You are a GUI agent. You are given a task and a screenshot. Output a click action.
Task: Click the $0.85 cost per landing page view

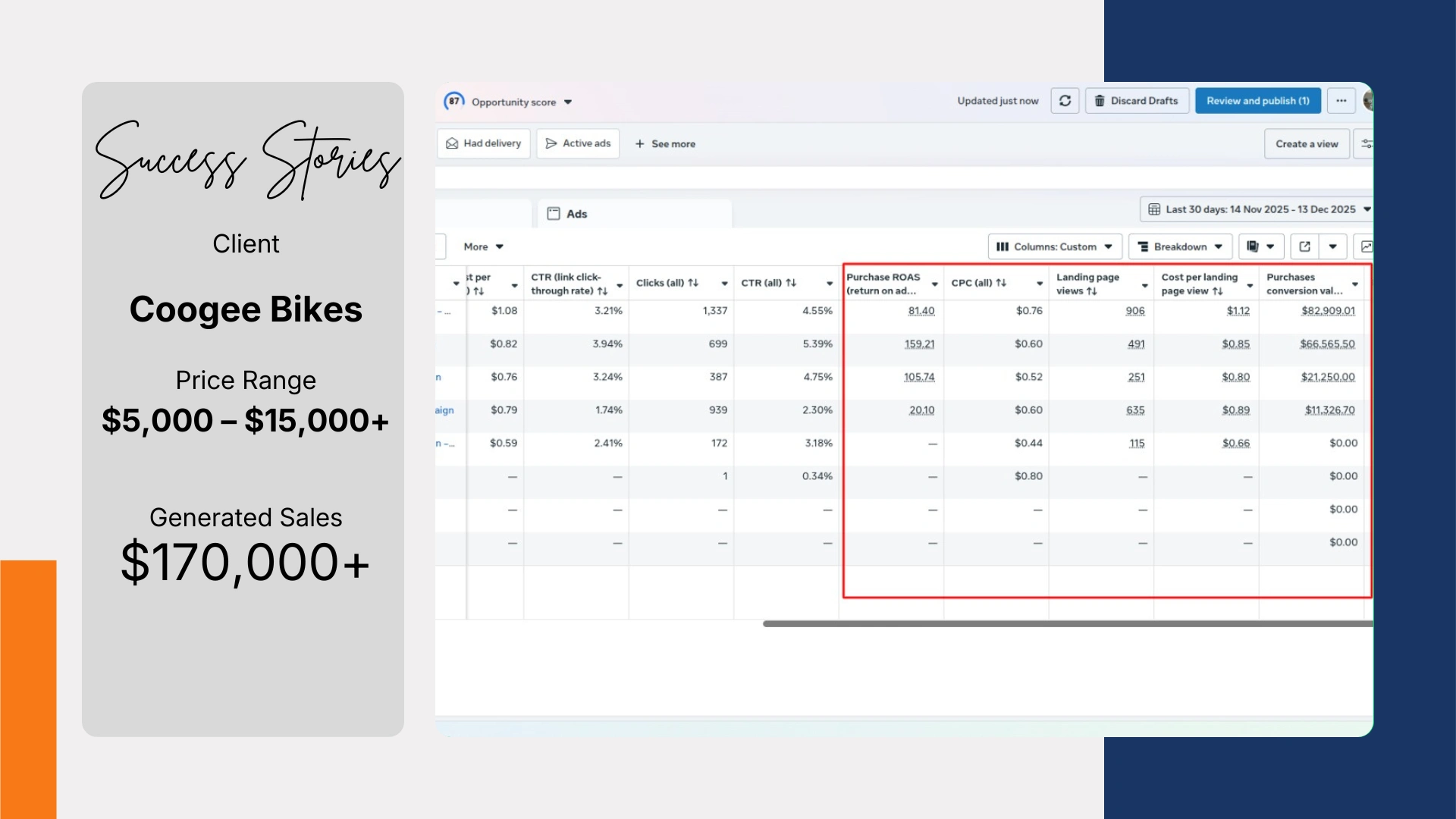pyautogui.click(x=1236, y=344)
